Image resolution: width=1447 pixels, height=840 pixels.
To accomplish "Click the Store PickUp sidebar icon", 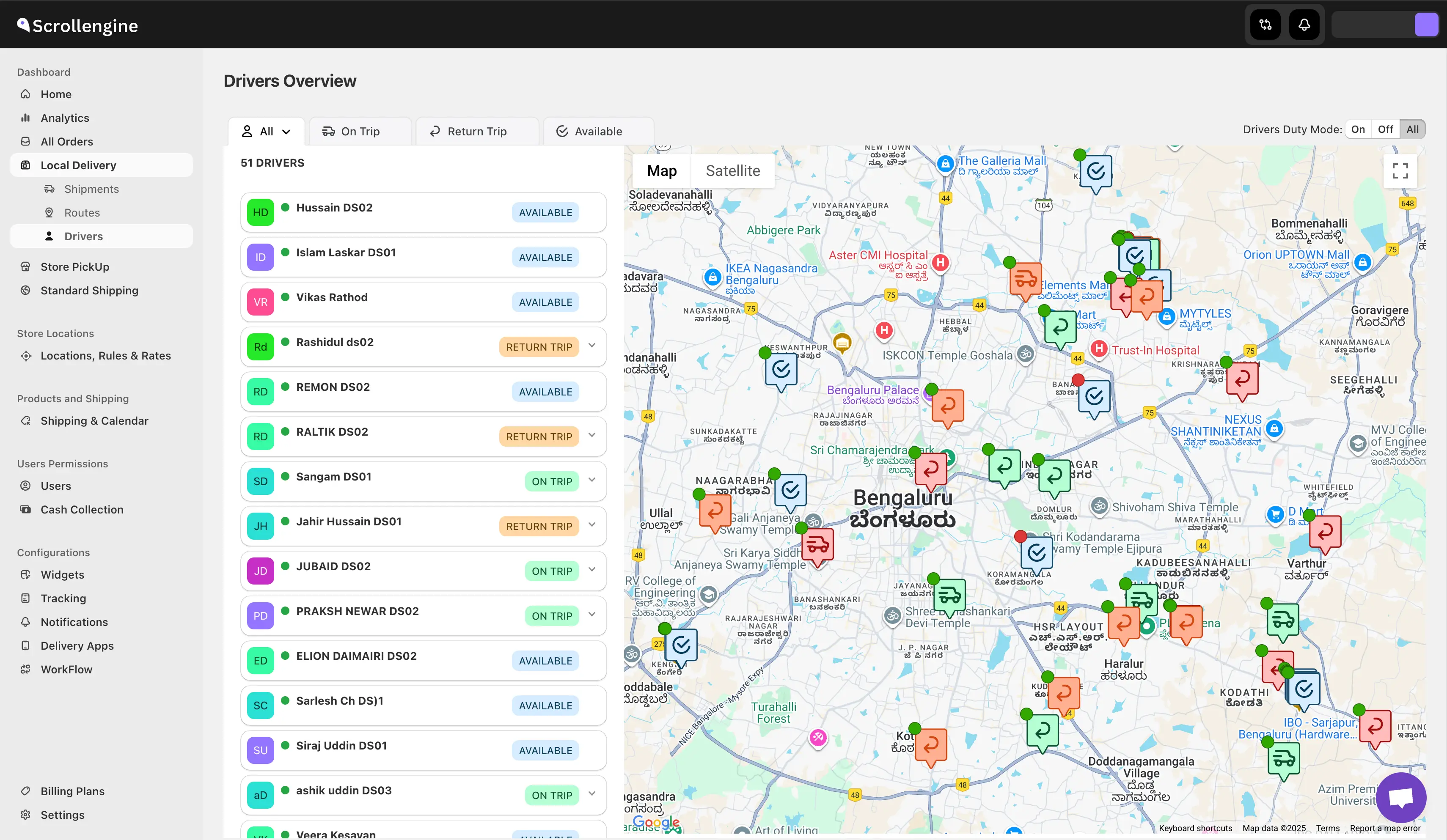I will [x=25, y=266].
